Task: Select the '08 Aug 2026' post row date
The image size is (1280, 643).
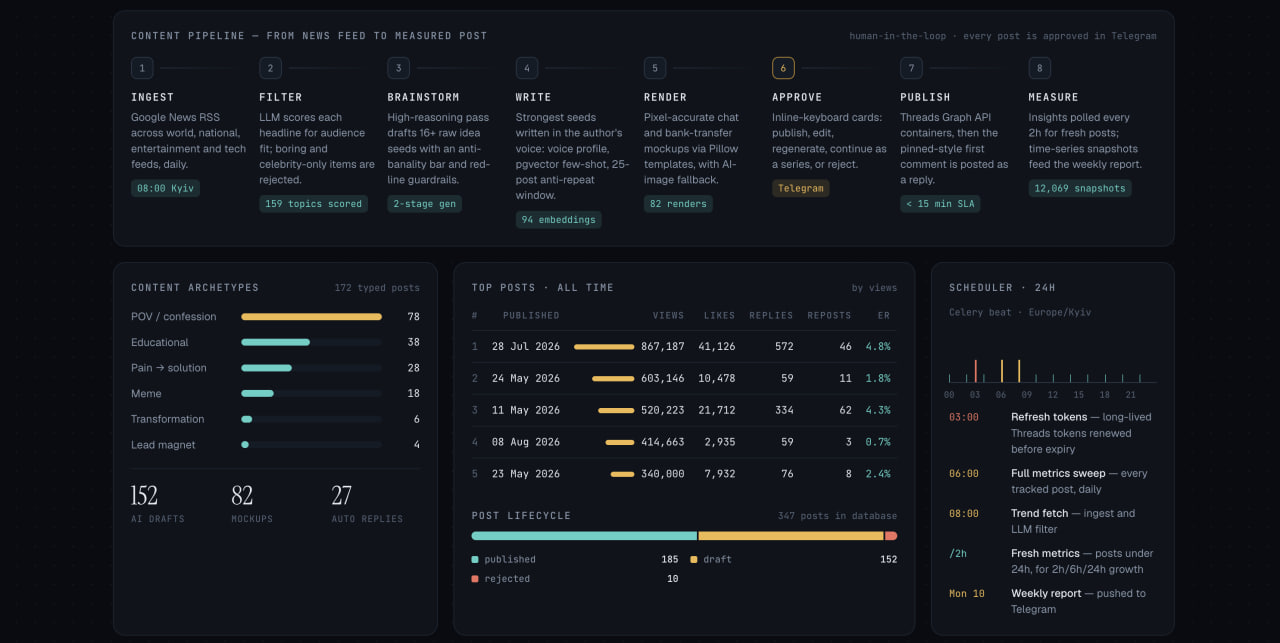Action: [x=526, y=442]
